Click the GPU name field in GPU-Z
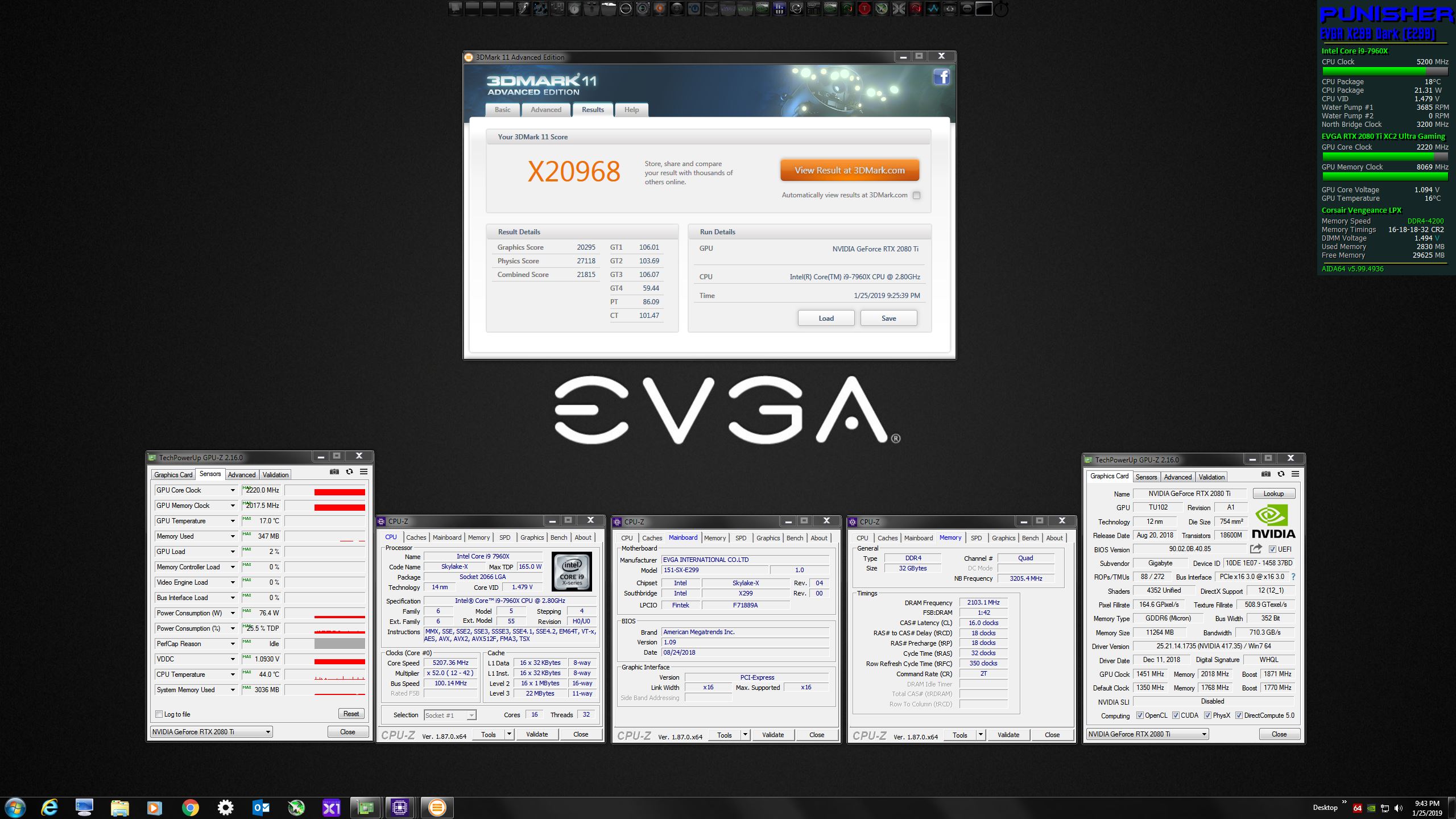1456x819 pixels. coord(1189,494)
